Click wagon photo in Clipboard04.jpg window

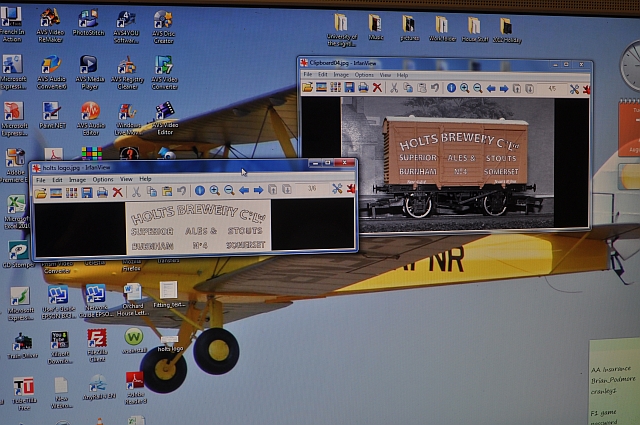click(x=447, y=162)
